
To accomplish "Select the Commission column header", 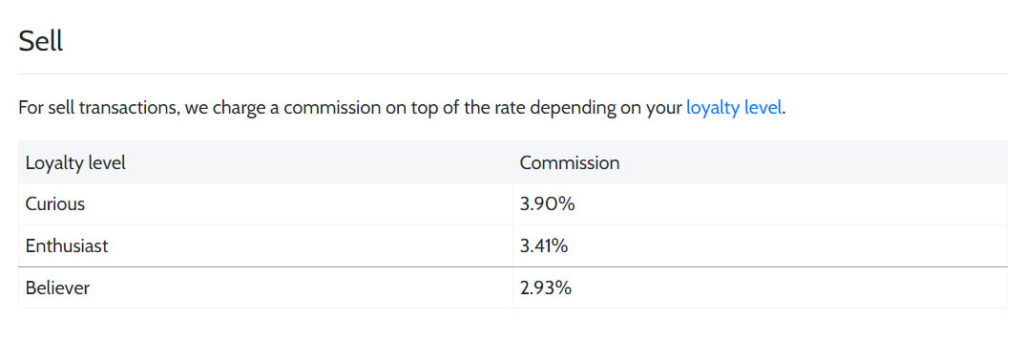I will click(569, 163).
